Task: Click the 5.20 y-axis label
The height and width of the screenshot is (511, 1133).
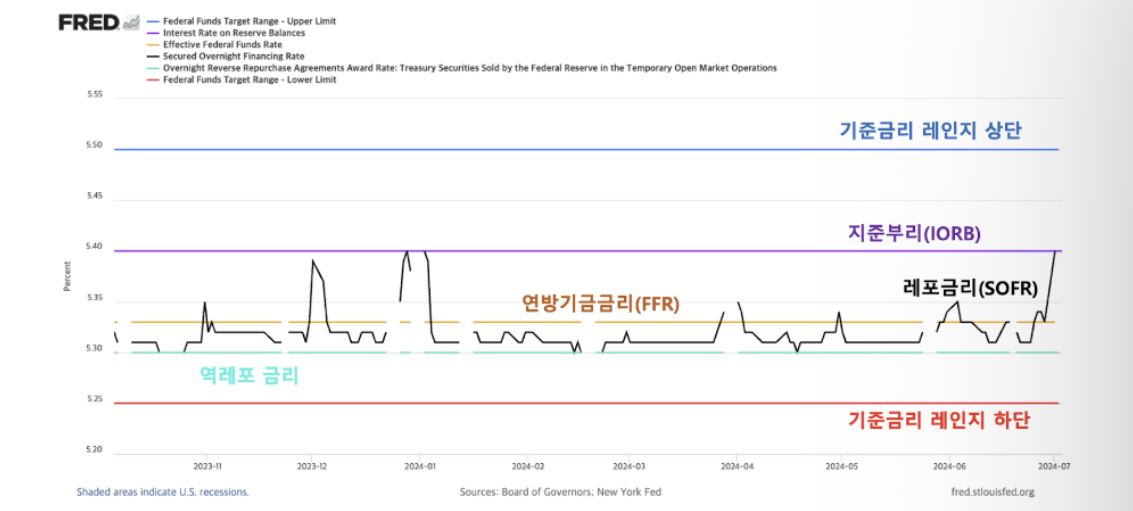Action: [x=94, y=450]
